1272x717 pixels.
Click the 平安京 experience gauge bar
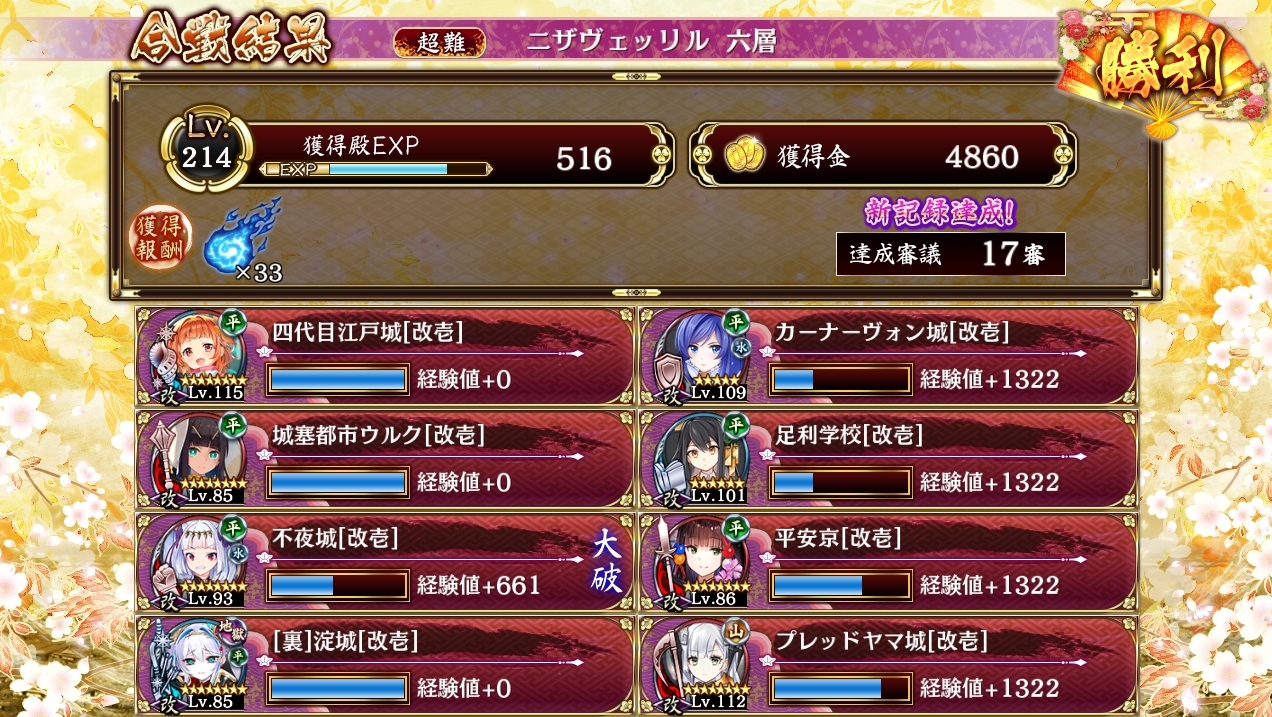click(x=841, y=585)
